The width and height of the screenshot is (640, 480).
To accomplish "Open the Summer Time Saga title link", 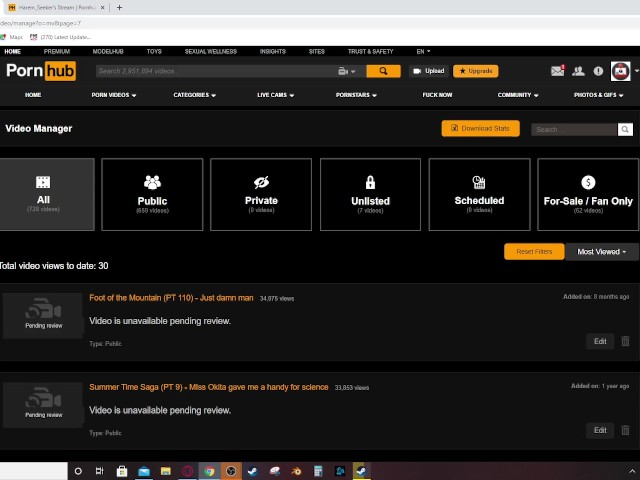I will point(209,387).
